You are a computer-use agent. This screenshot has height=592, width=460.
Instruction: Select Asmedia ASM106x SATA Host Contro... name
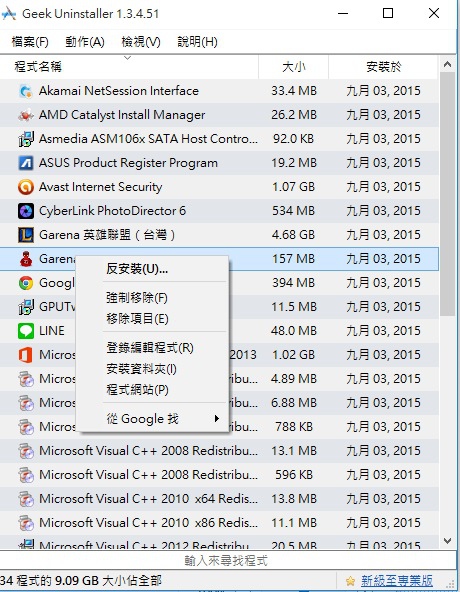pos(148,139)
